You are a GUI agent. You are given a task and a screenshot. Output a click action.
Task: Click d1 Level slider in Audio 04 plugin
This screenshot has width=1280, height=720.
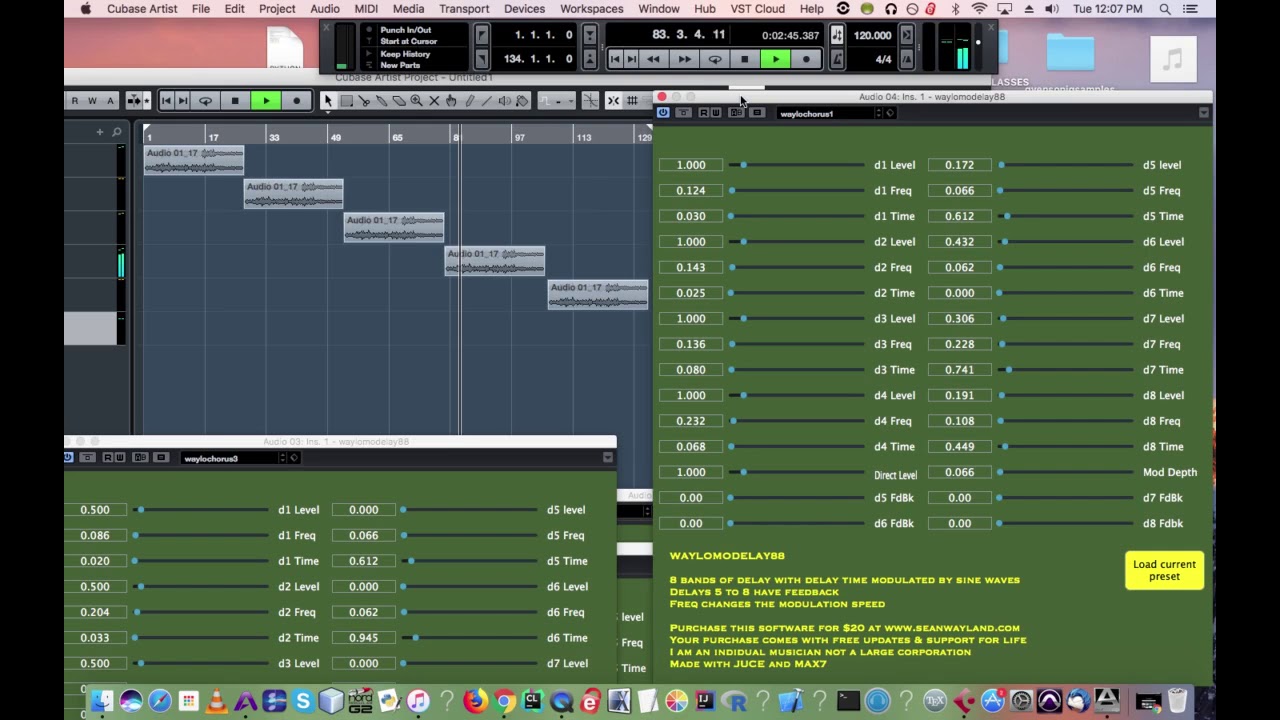click(x=797, y=165)
